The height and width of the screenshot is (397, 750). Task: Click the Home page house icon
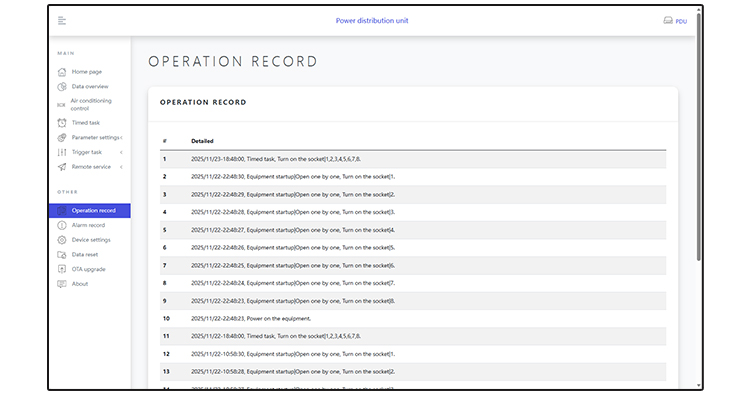click(62, 72)
